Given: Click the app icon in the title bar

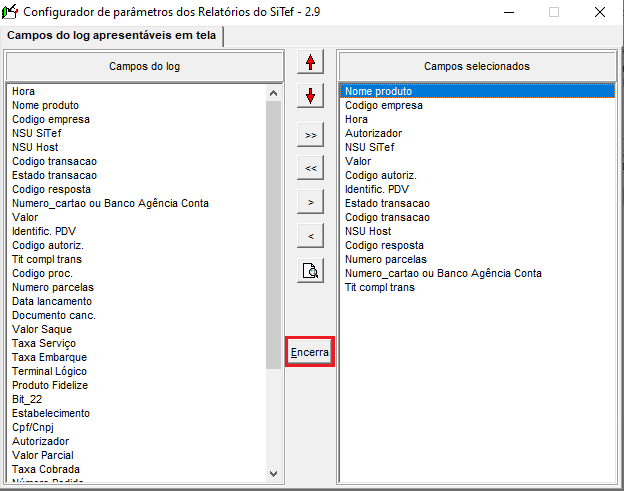Looking at the screenshot, I should click(x=10, y=12).
